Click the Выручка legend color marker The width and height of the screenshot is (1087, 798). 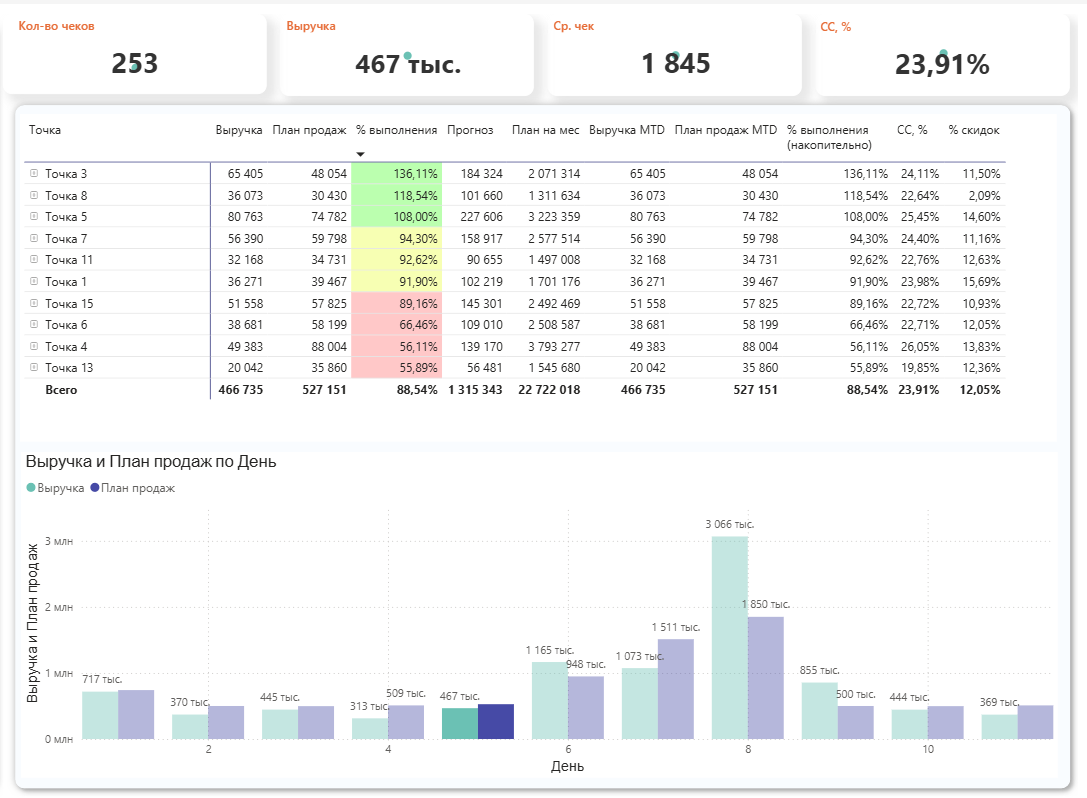tap(31, 488)
